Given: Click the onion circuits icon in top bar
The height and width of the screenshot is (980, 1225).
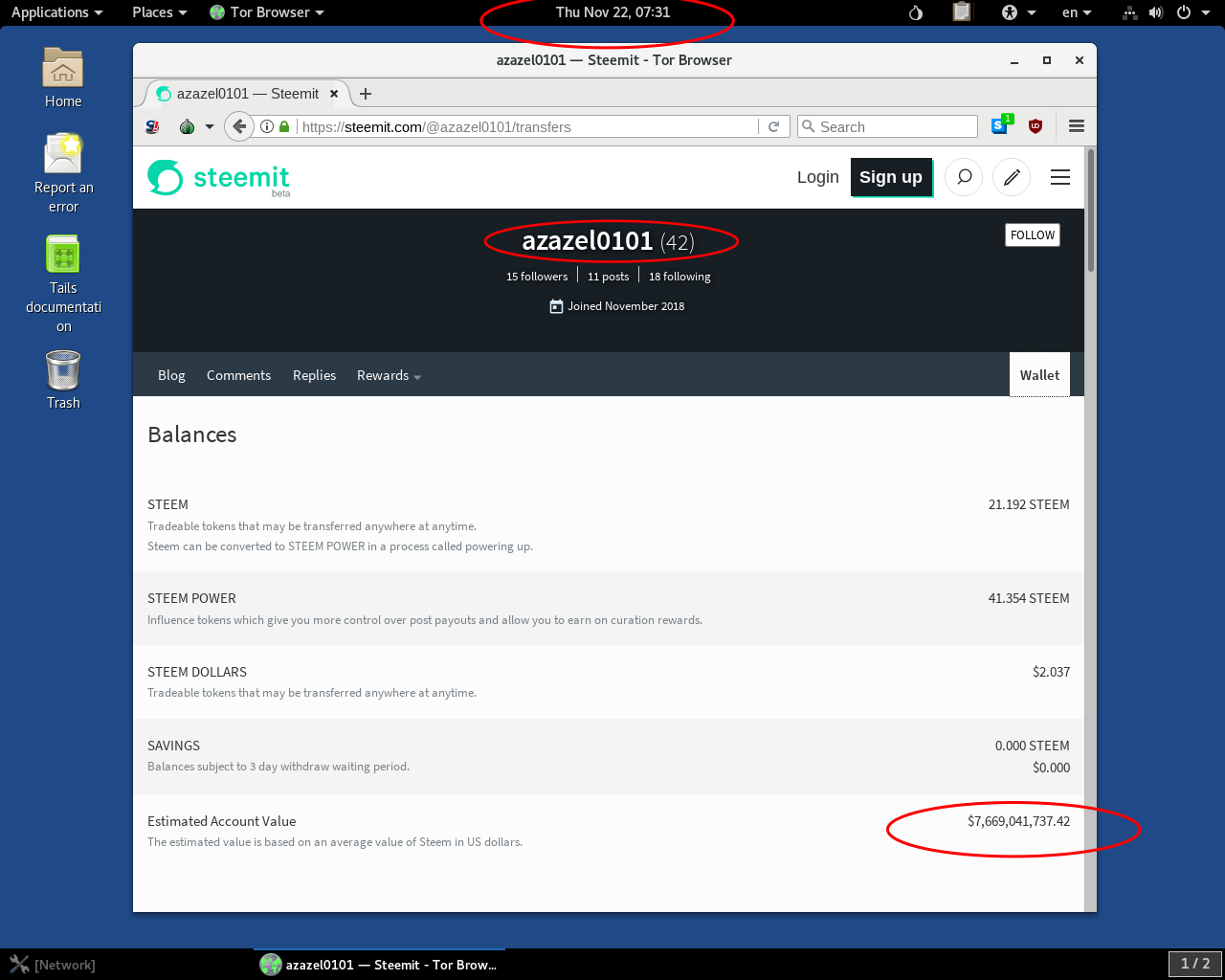Looking at the screenshot, I should point(916,12).
